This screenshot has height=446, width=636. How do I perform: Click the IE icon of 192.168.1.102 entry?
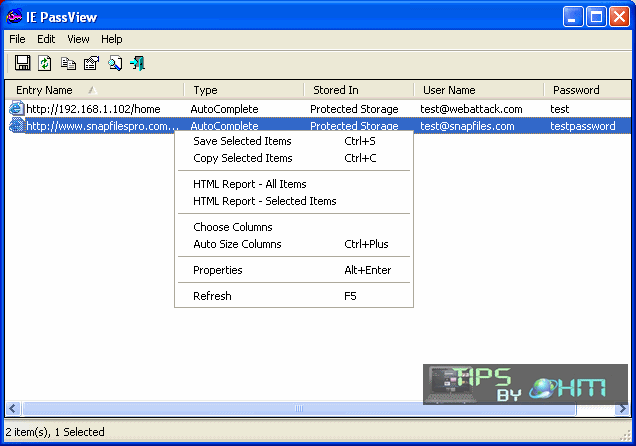pyautogui.click(x=16, y=108)
